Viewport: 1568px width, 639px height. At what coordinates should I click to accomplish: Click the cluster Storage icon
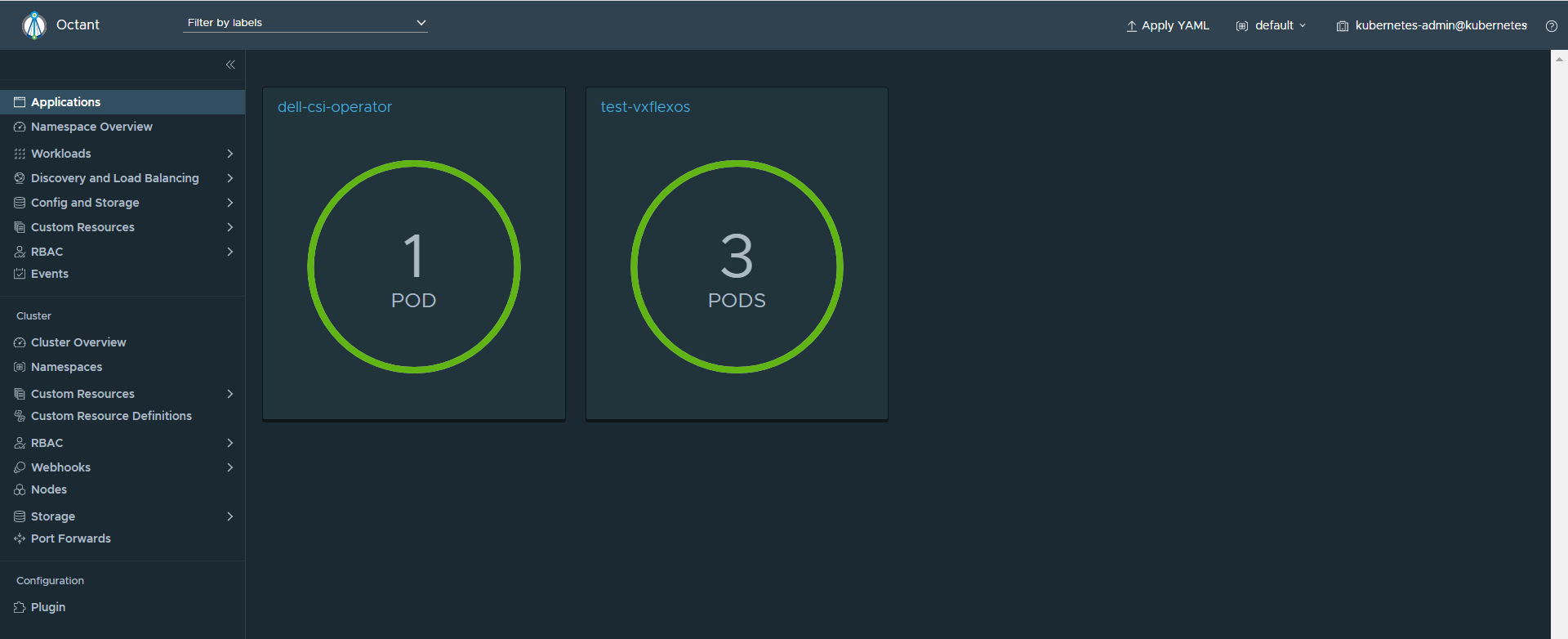20,516
